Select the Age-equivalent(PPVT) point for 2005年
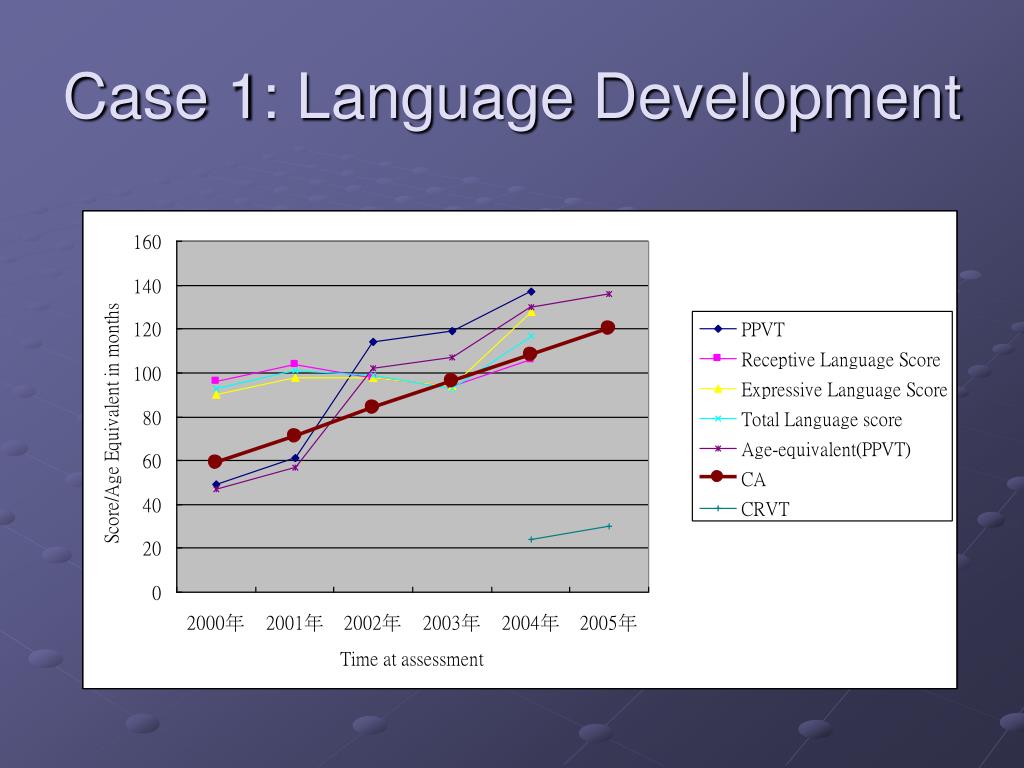Screen dimensions: 1024x768 (x=609, y=294)
